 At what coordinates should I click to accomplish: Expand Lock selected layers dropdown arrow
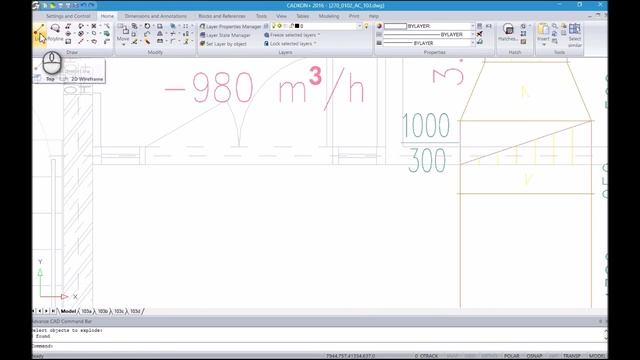[x=315, y=44]
